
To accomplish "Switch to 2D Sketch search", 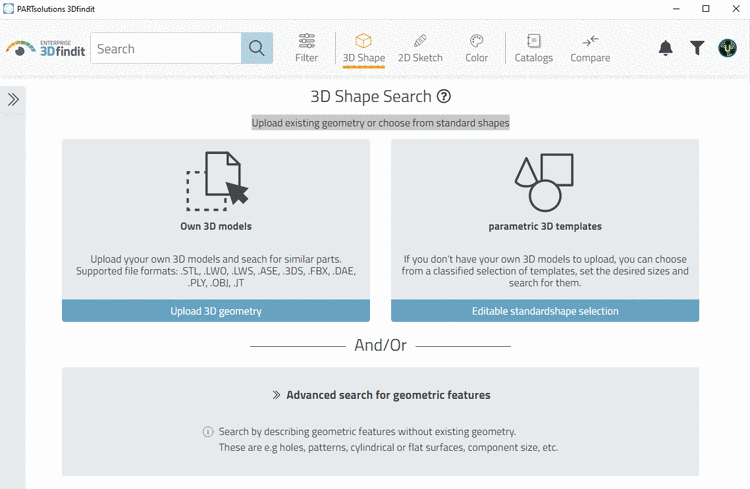I will pyautogui.click(x=420, y=47).
